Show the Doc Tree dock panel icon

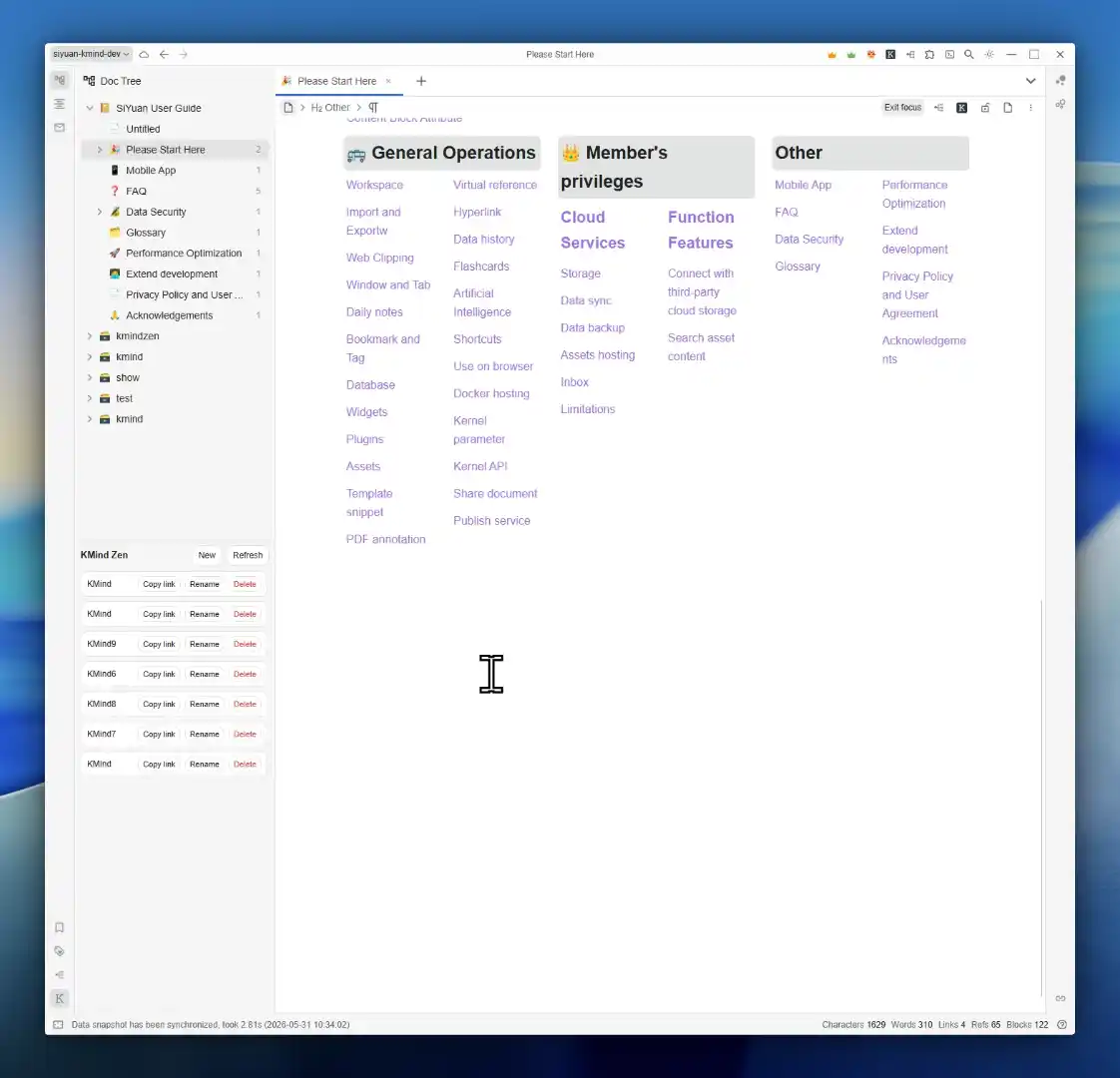tap(59, 80)
